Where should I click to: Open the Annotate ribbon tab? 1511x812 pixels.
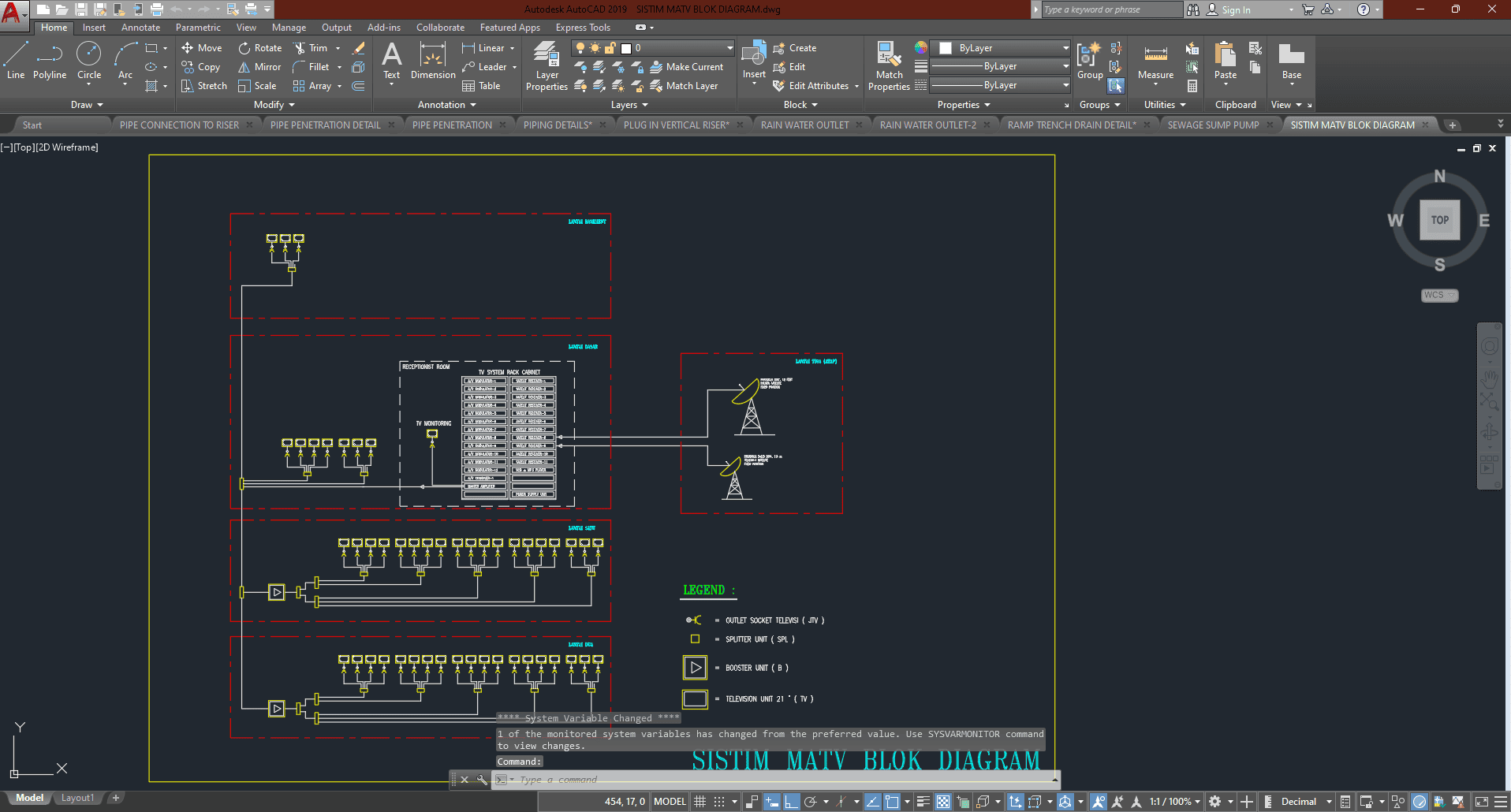point(140,28)
